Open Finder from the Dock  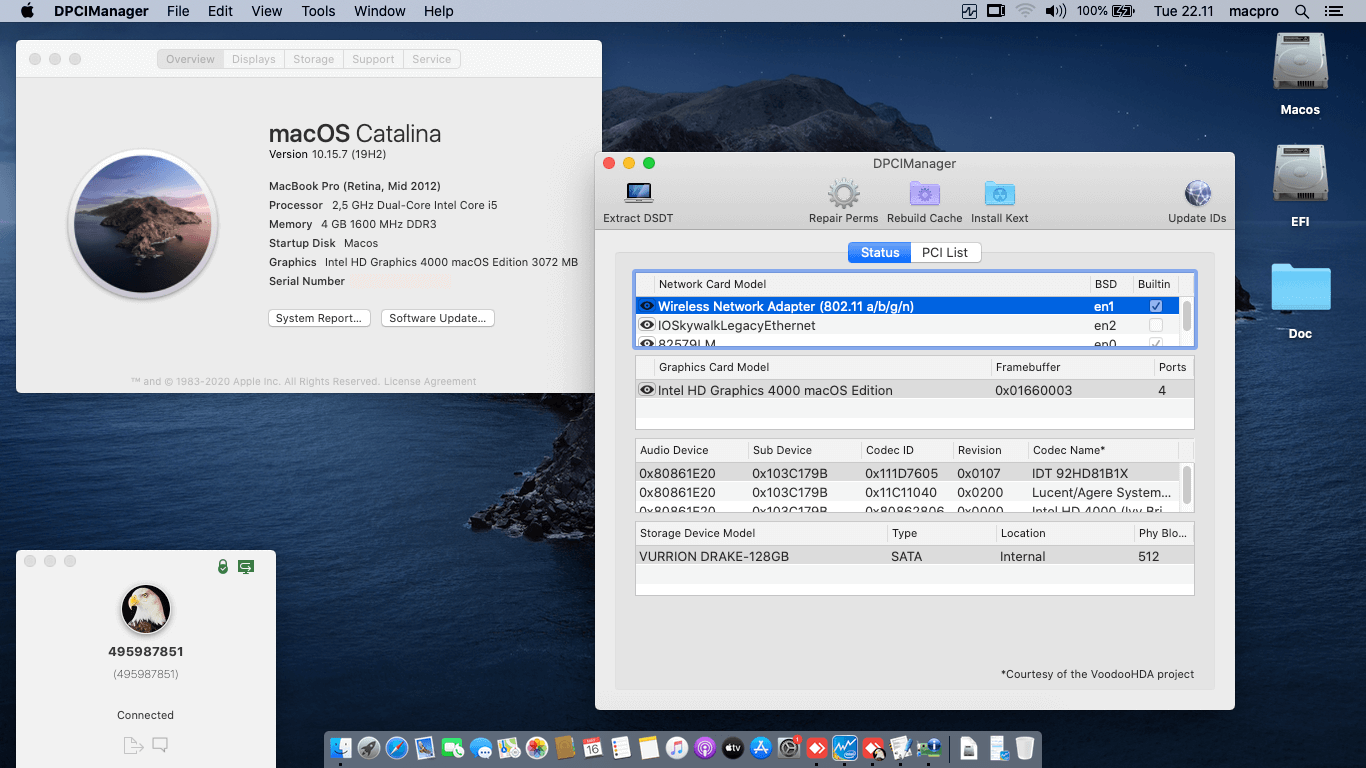pos(341,747)
